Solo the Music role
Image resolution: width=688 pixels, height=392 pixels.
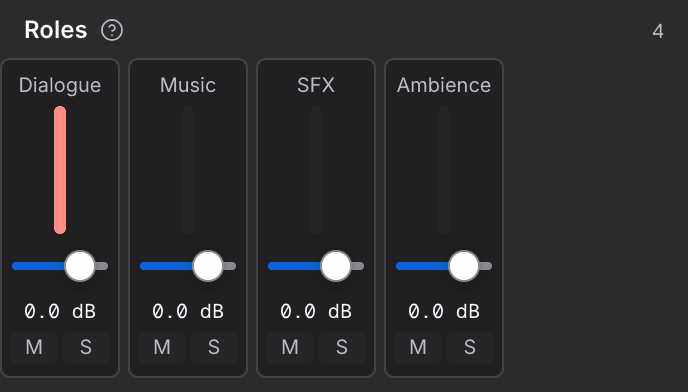(214, 348)
